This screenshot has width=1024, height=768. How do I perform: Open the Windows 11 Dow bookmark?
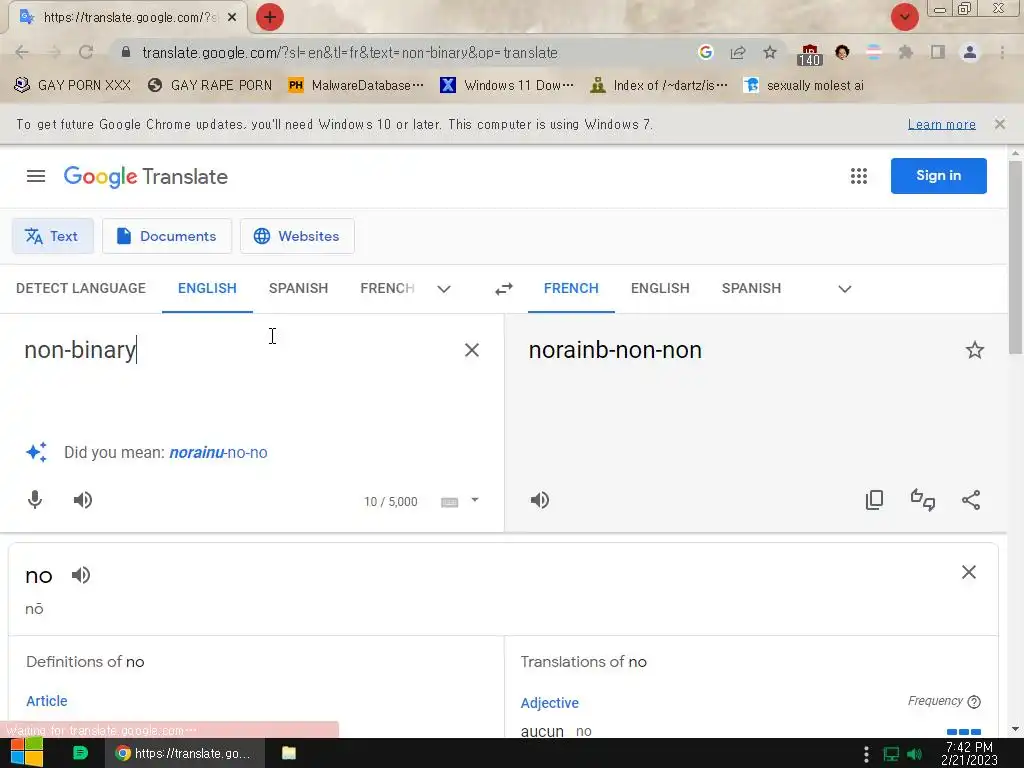point(507,85)
